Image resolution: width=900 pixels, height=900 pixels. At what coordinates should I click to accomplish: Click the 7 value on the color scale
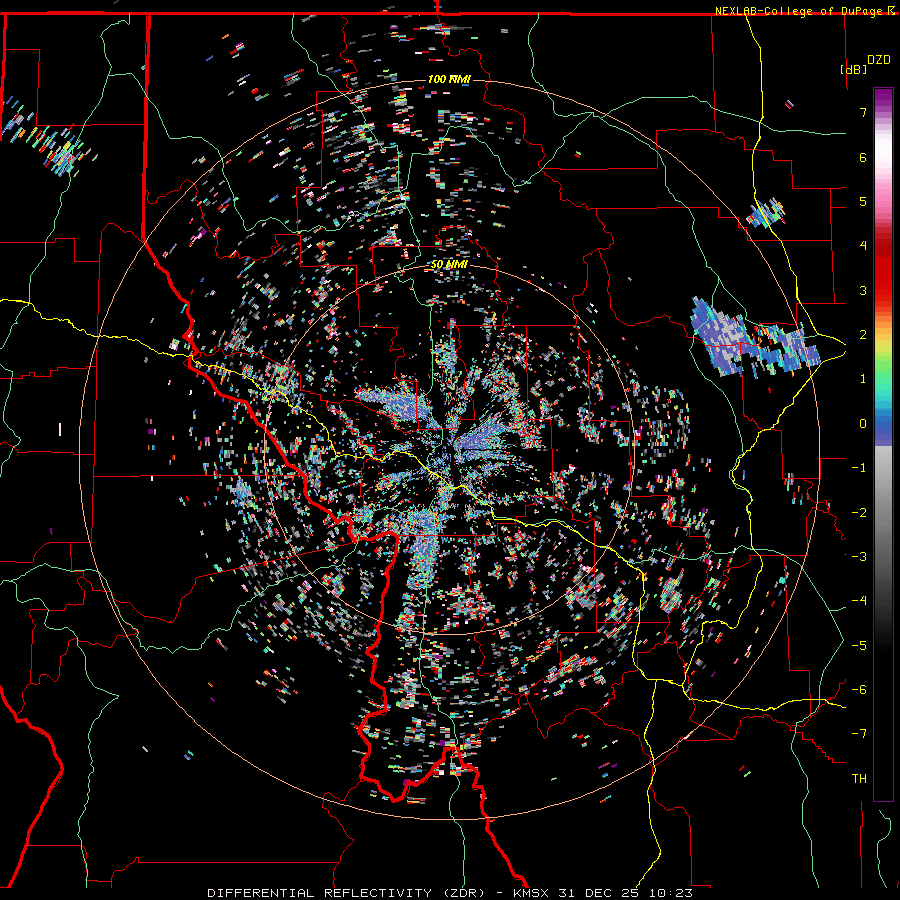863,112
